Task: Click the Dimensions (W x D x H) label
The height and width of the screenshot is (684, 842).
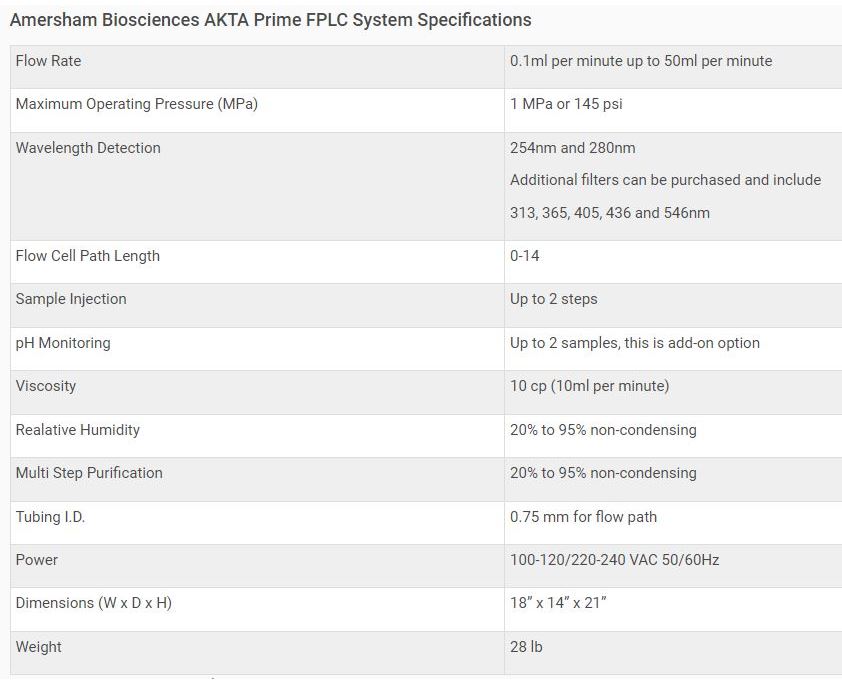Action: 93,603
